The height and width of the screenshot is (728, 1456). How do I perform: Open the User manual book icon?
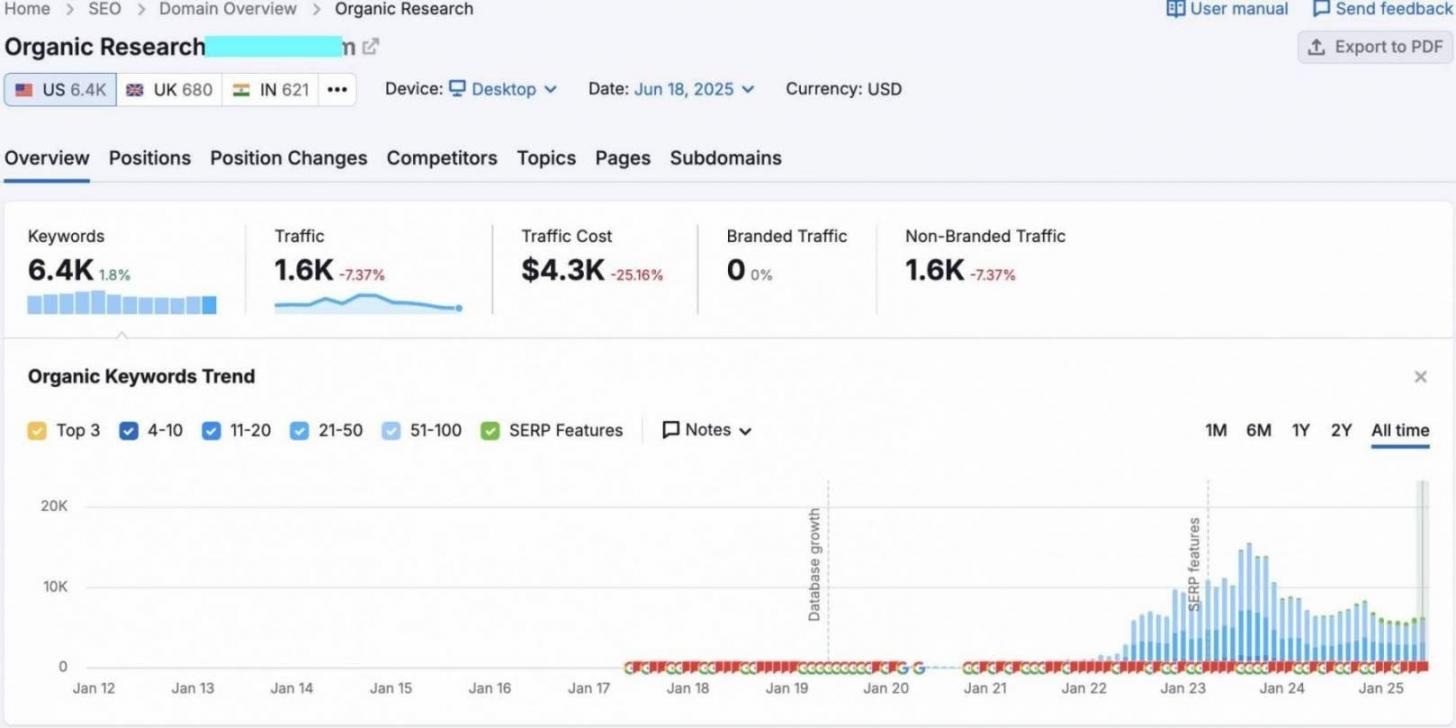pos(1175,9)
